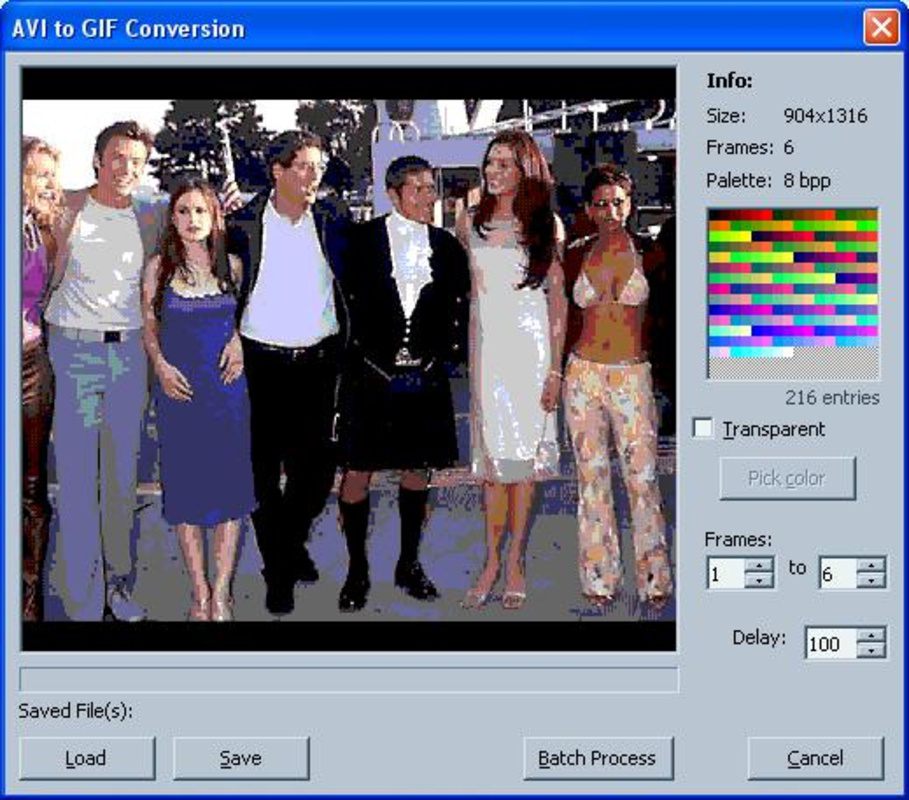Increase the Delay value
The width and height of the screenshot is (909, 800).
tap(871, 636)
